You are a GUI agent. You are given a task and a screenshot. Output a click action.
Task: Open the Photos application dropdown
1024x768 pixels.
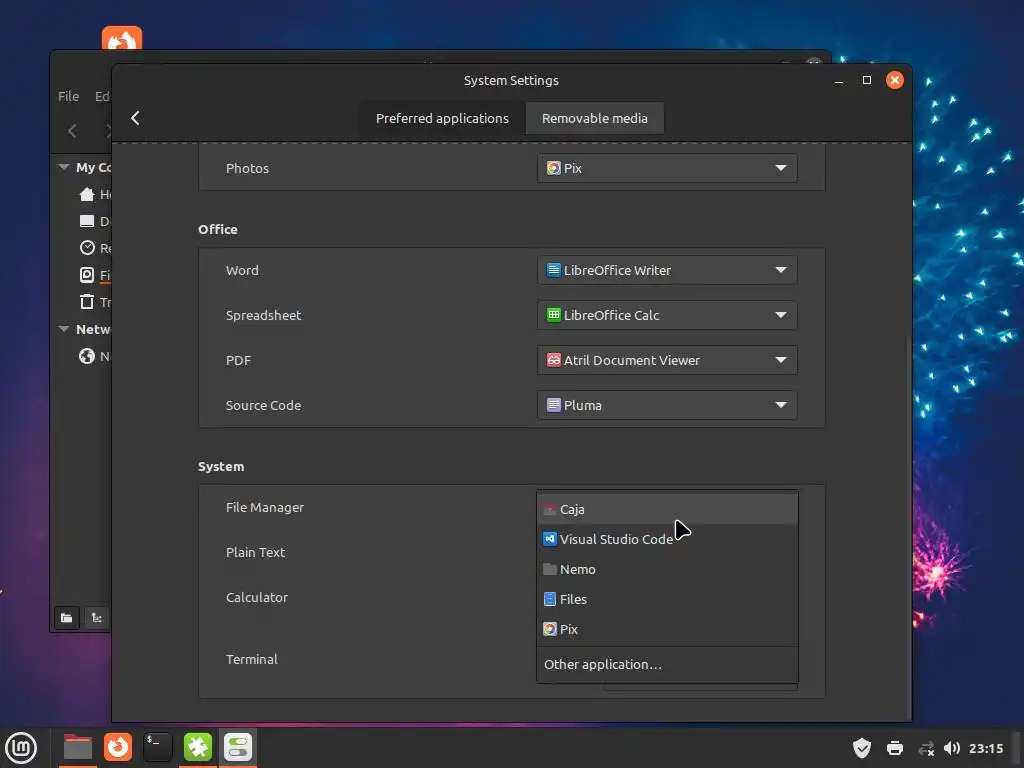pos(667,168)
